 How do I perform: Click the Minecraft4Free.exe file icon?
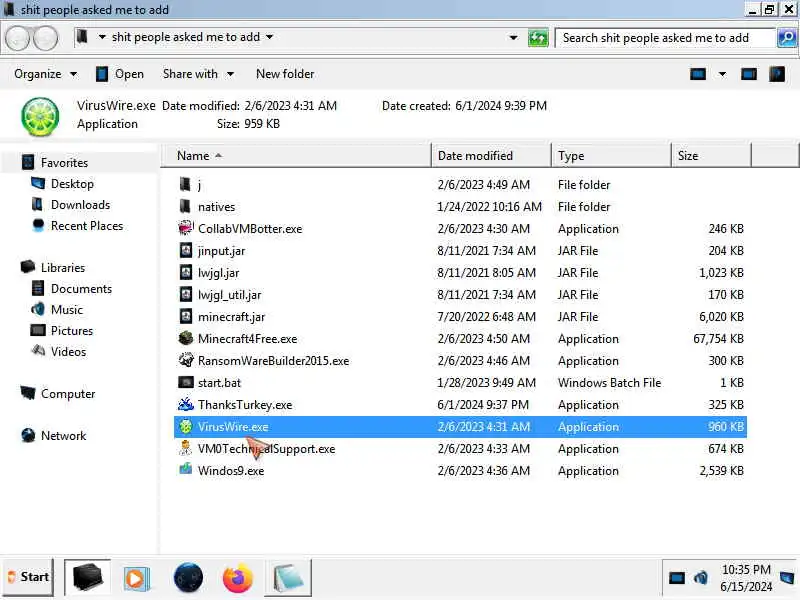pyautogui.click(x=186, y=338)
